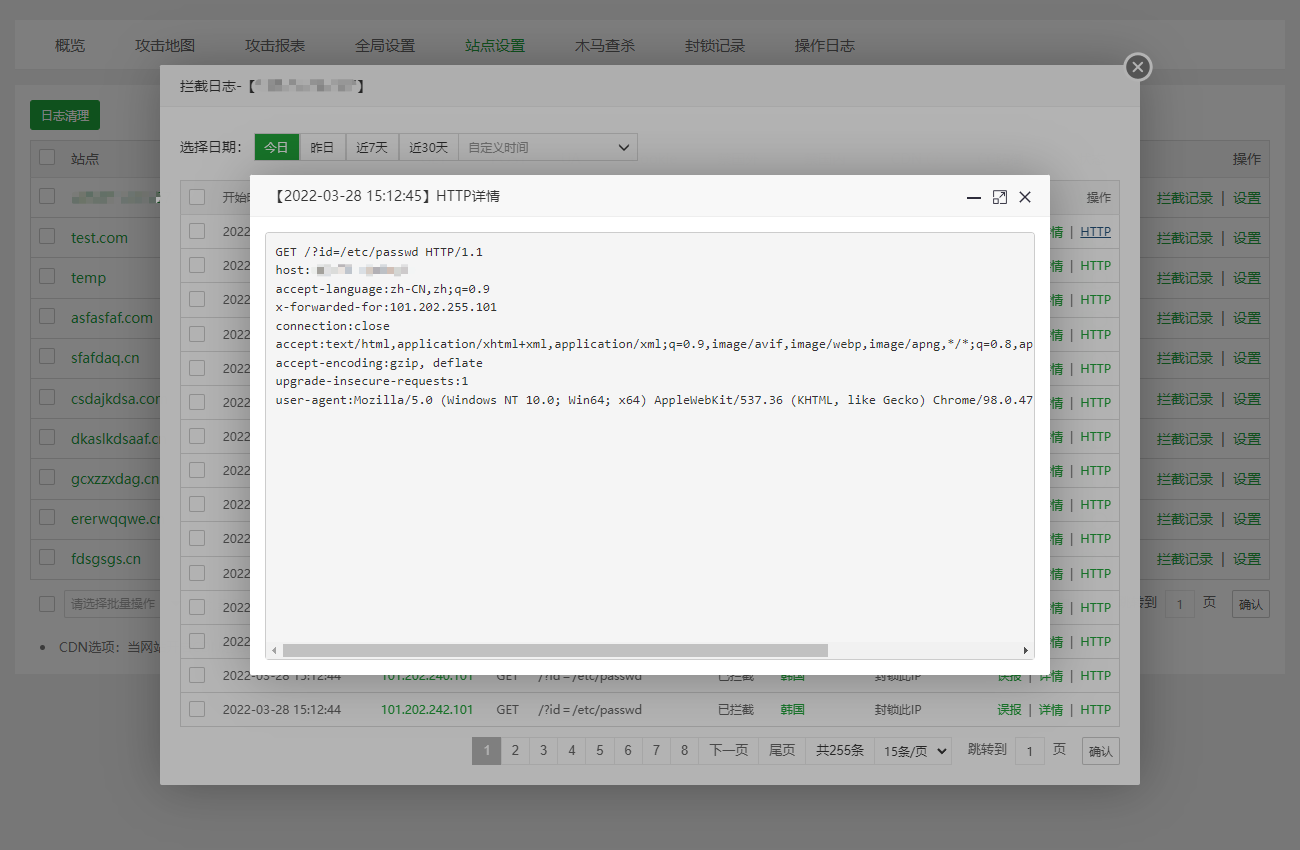Close the HTTP详情 dialog

[1024, 197]
